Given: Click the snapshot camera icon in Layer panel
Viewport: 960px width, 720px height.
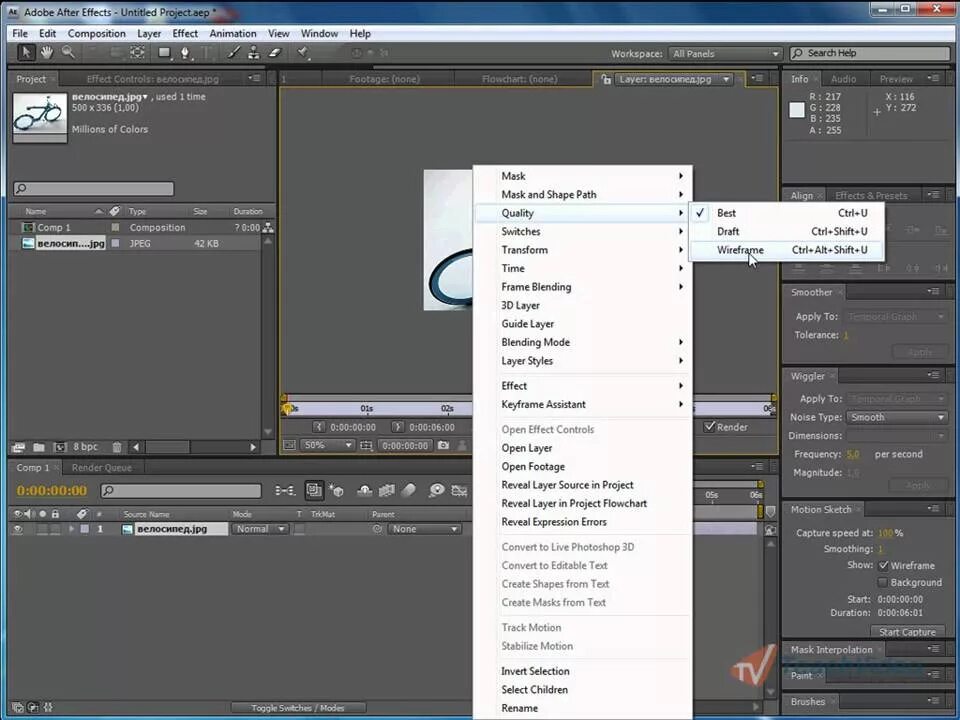Looking at the screenshot, I should click(x=443, y=446).
